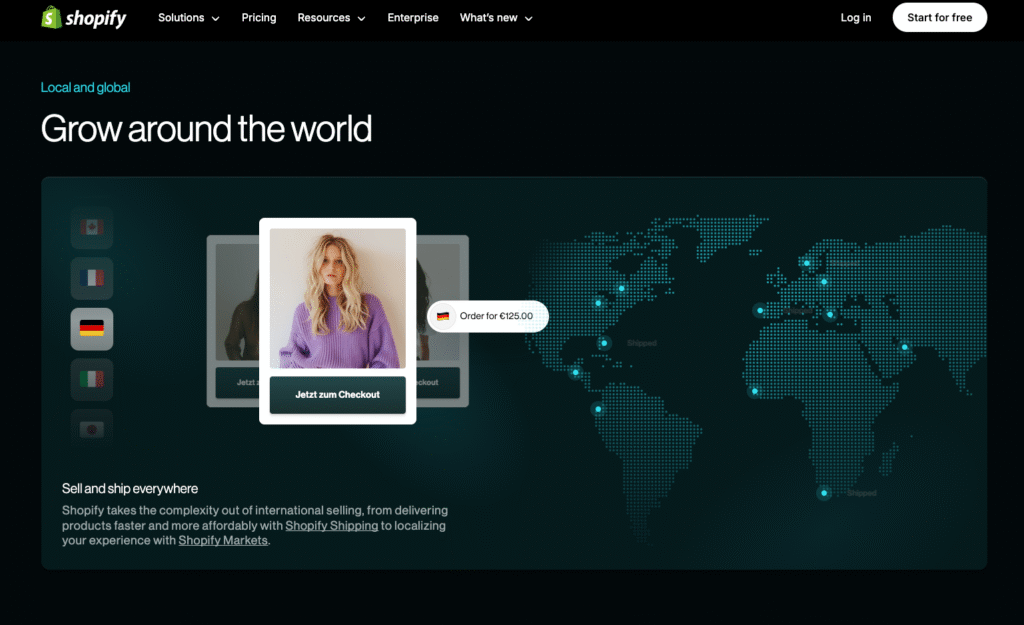Image resolution: width=1024 pixels, height=625 pixels.
Task: Click the Grow around the world heading
Action: pyautogui.click(x=206, y=129)
